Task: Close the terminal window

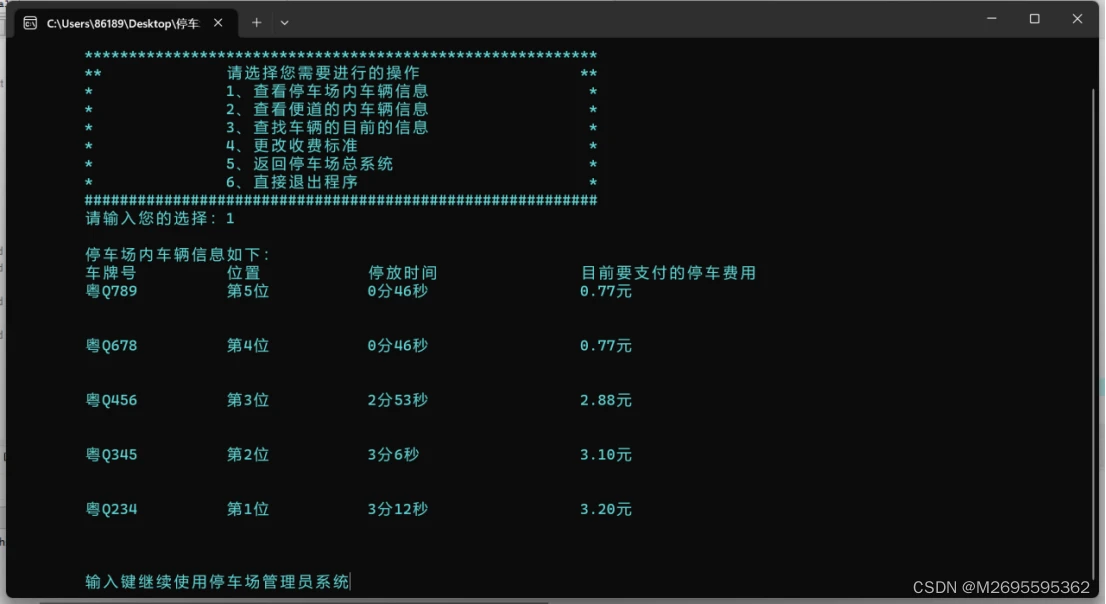Action: pyautogui.click(x=1077, y=19)
